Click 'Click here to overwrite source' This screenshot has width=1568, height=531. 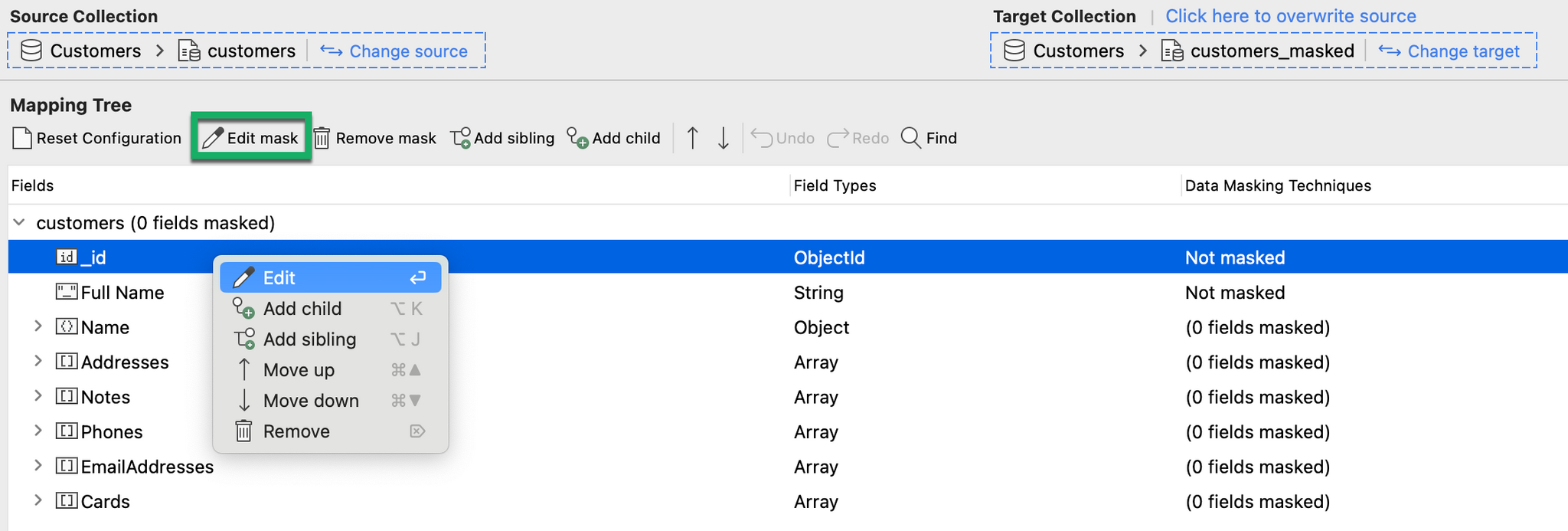point(1290,16)
